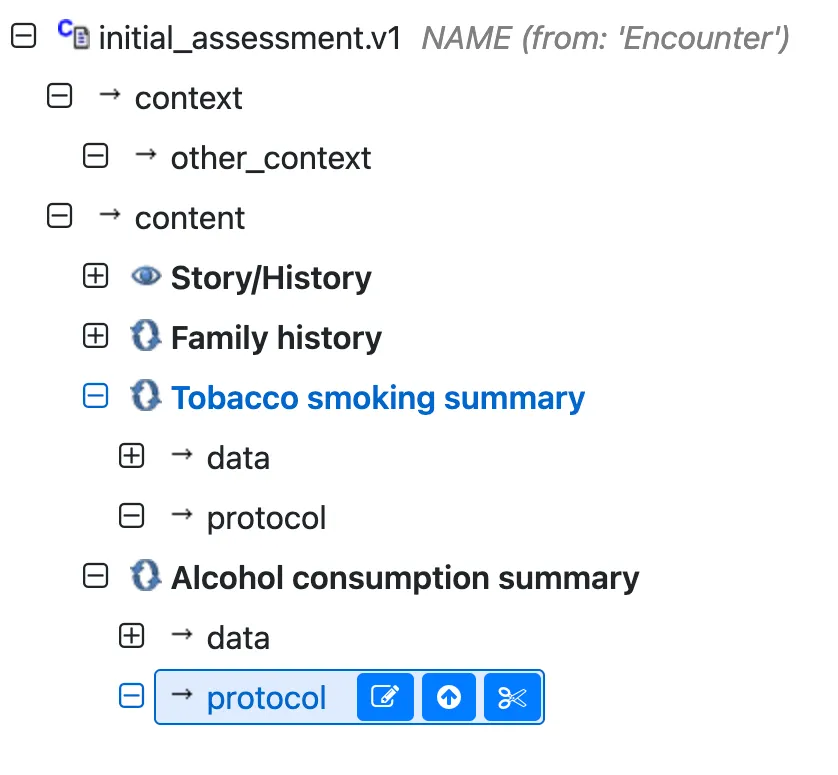Click the eye observation icon beside Story/History
The height and width of the screenshot is (775, 838).
146,277
